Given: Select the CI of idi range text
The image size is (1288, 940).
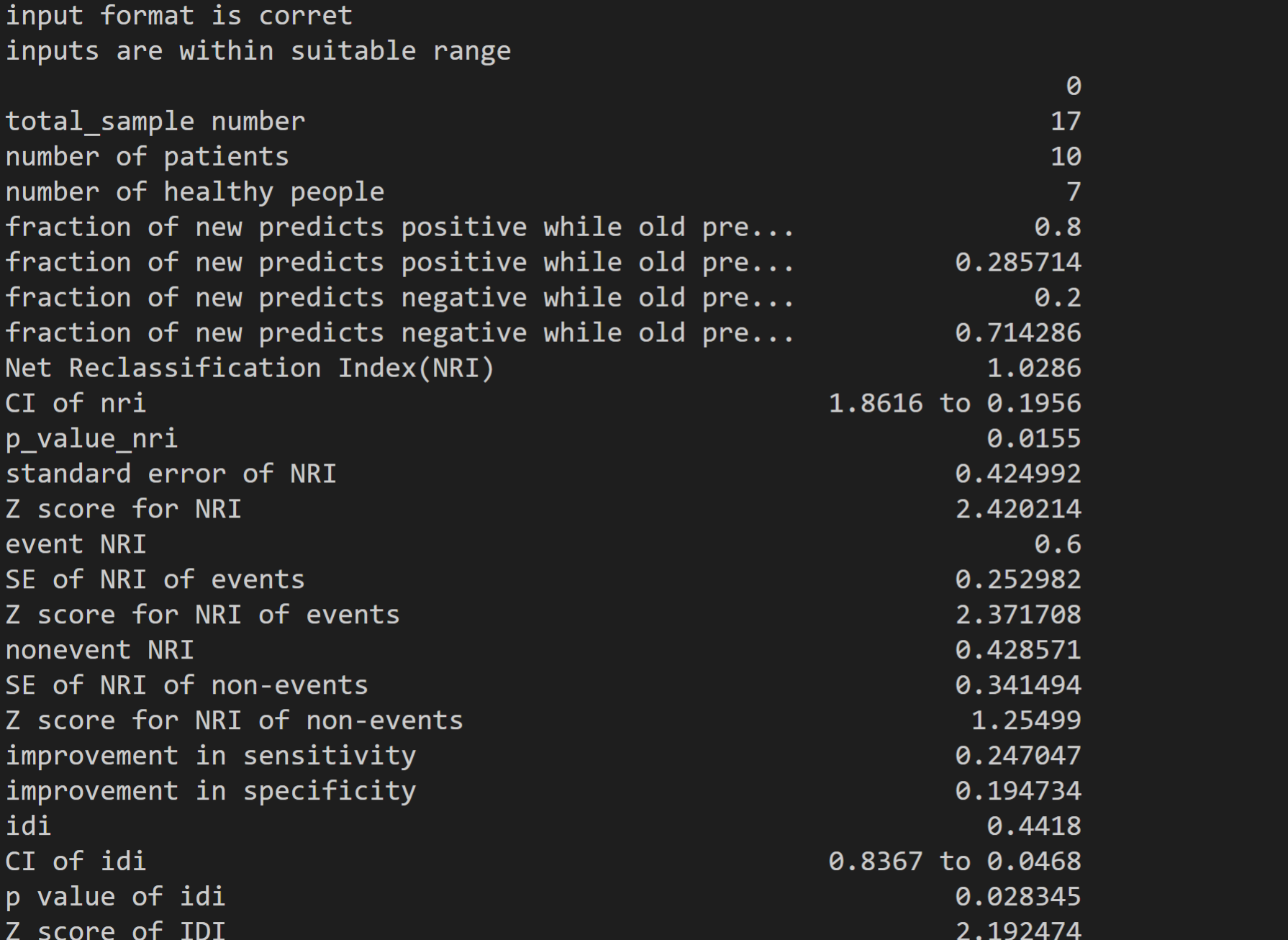Looking at the screenshot, I should coord(955,861).
